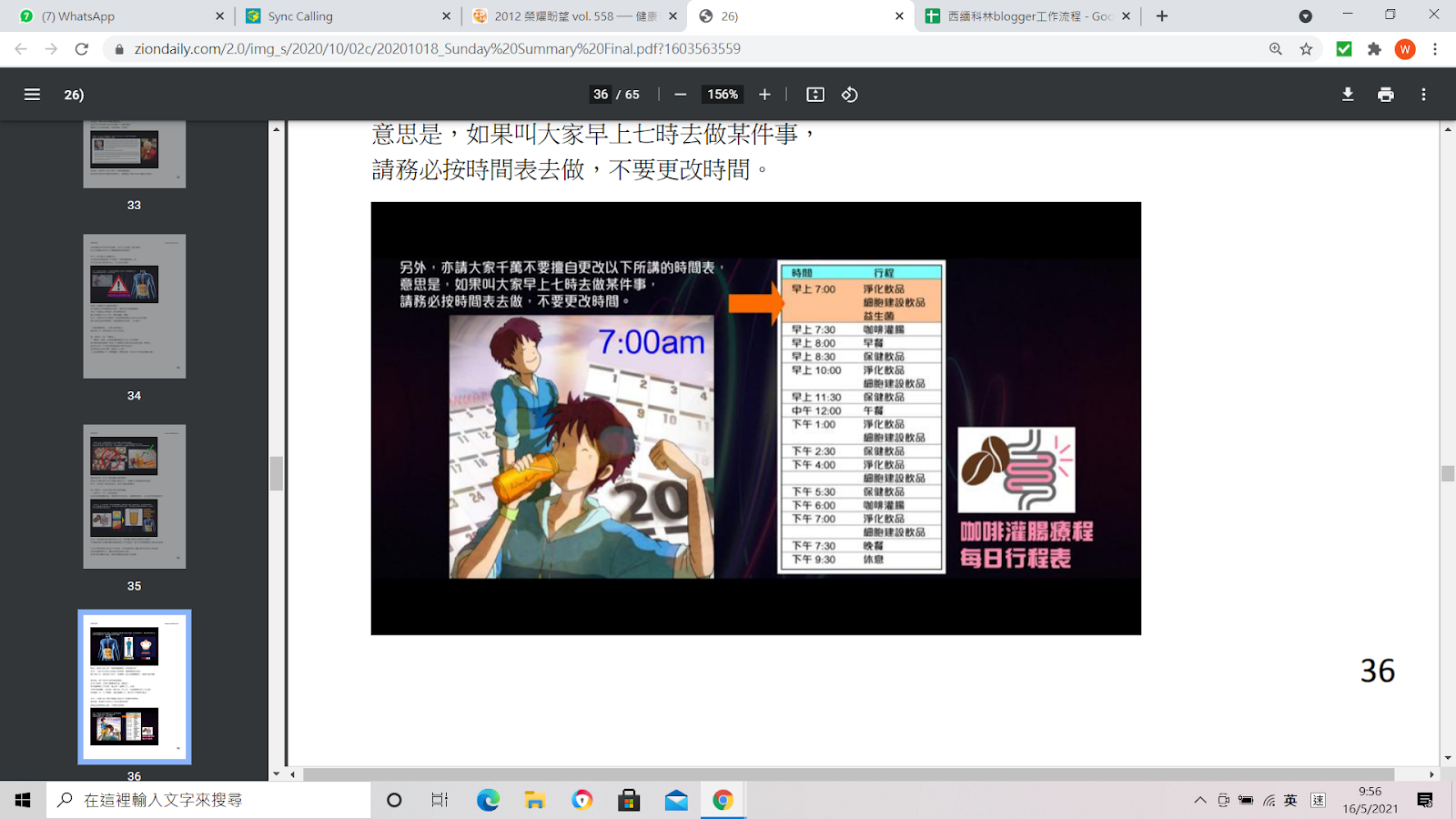Screen dimensions: 1456x819
Task: Close the WhatsApp tab
Action: [x=219, y=16]
